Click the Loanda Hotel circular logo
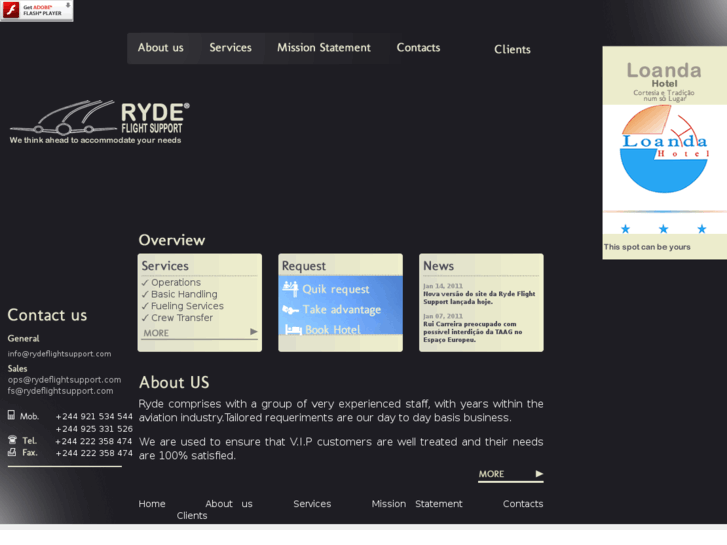Viewport: 727px width, 545px height. pos(664,149)
